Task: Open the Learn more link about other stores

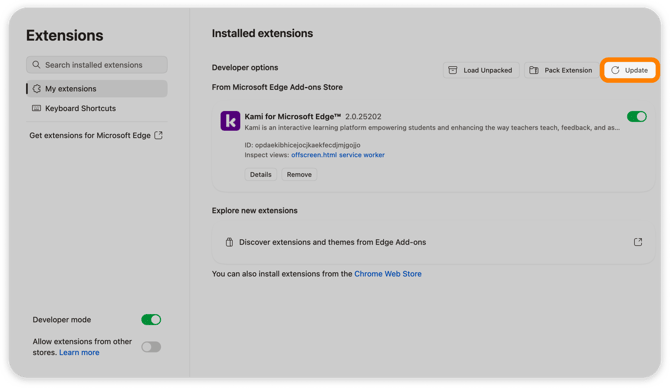Action: pos(79,352)
